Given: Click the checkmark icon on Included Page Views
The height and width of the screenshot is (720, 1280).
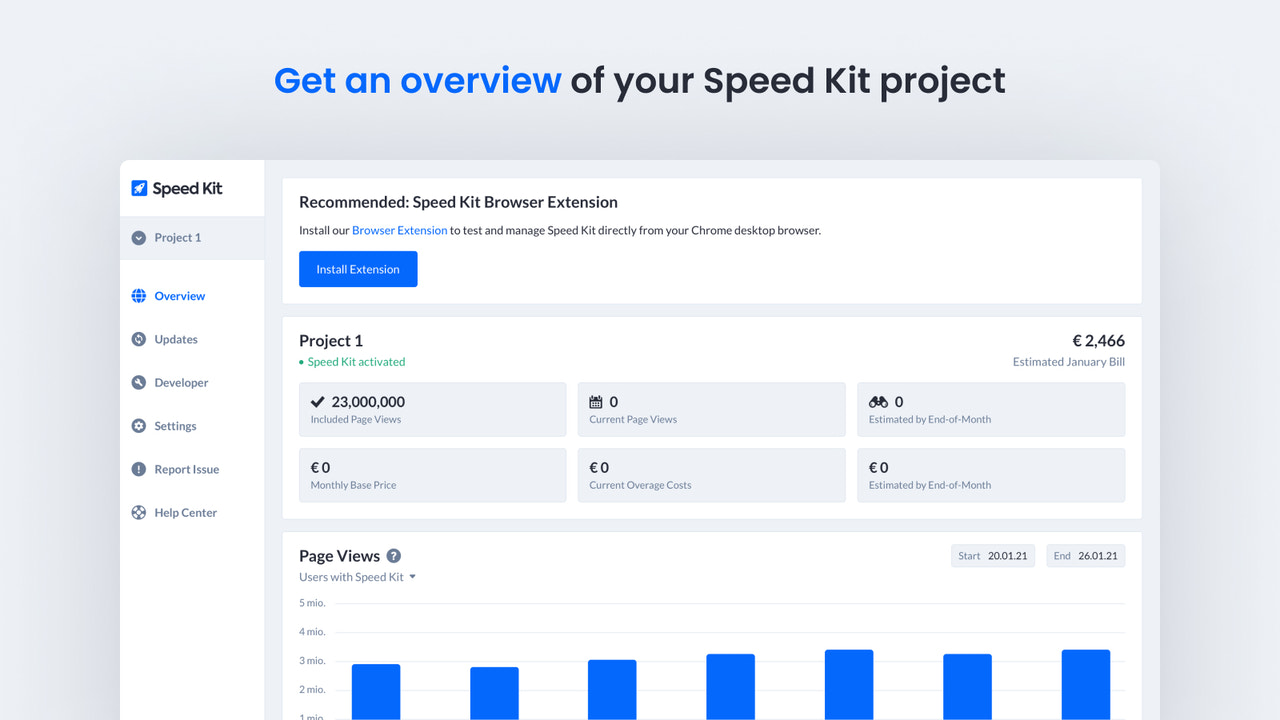Looking at the screenshot, I should pyautogui.click(x=317, y=401).
